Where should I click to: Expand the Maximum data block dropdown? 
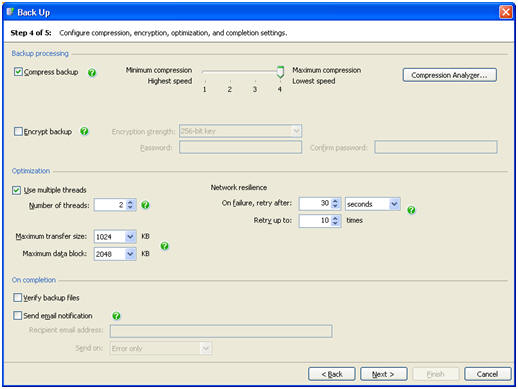130,254
